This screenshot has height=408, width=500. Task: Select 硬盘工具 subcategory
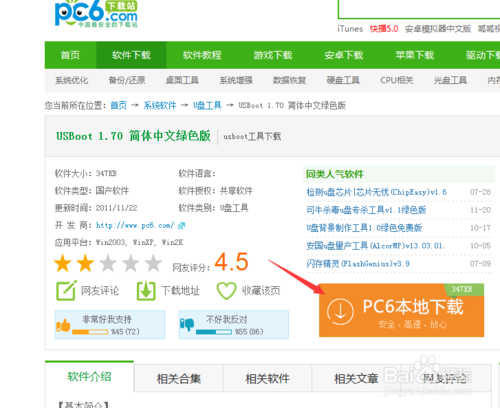point(343,80)
